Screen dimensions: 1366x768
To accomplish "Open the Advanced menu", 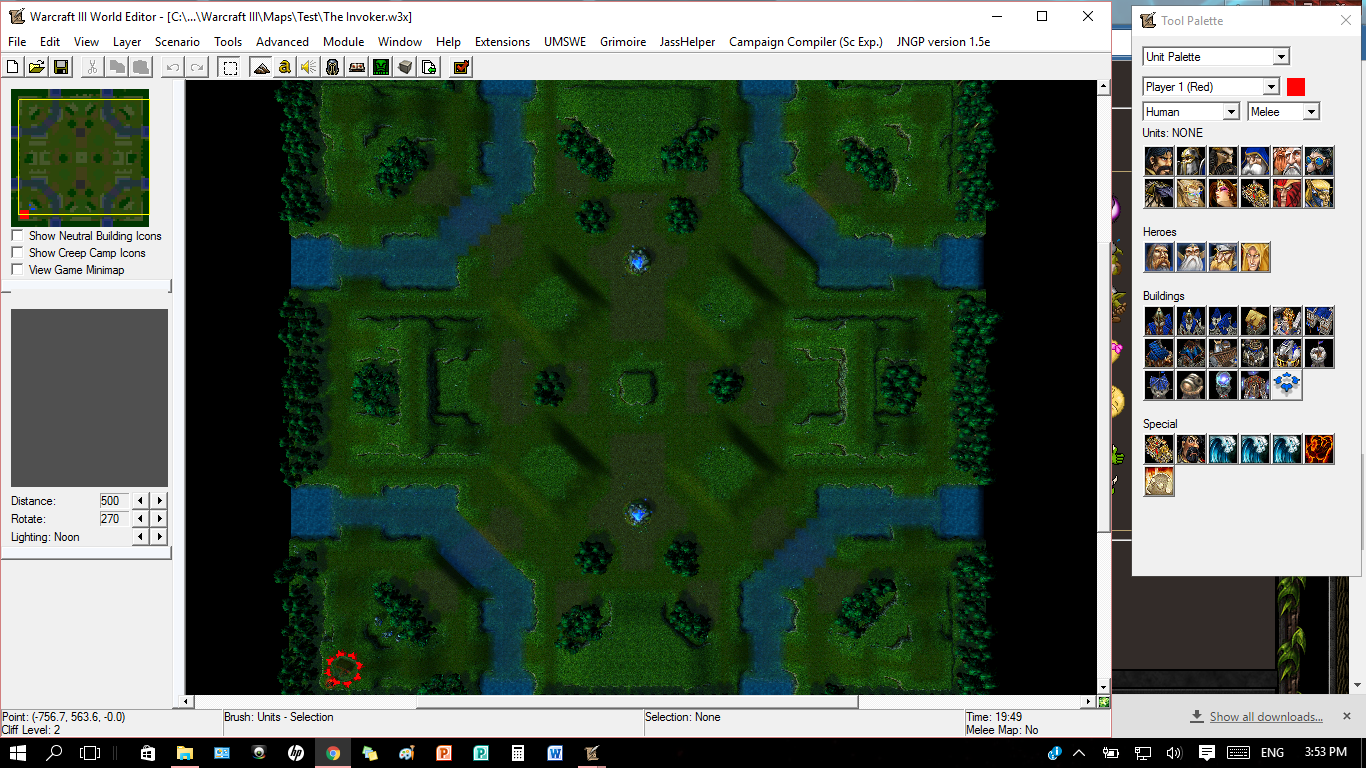I will [x=282, y=42].
